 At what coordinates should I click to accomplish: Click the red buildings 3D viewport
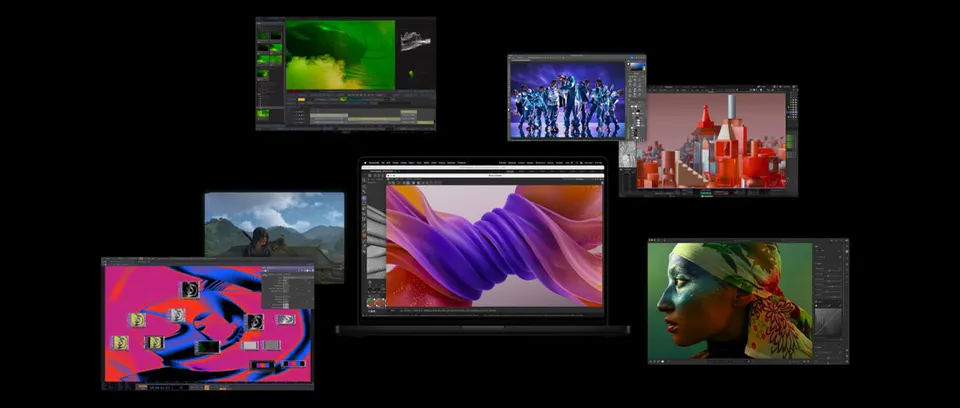click(711, 140)
